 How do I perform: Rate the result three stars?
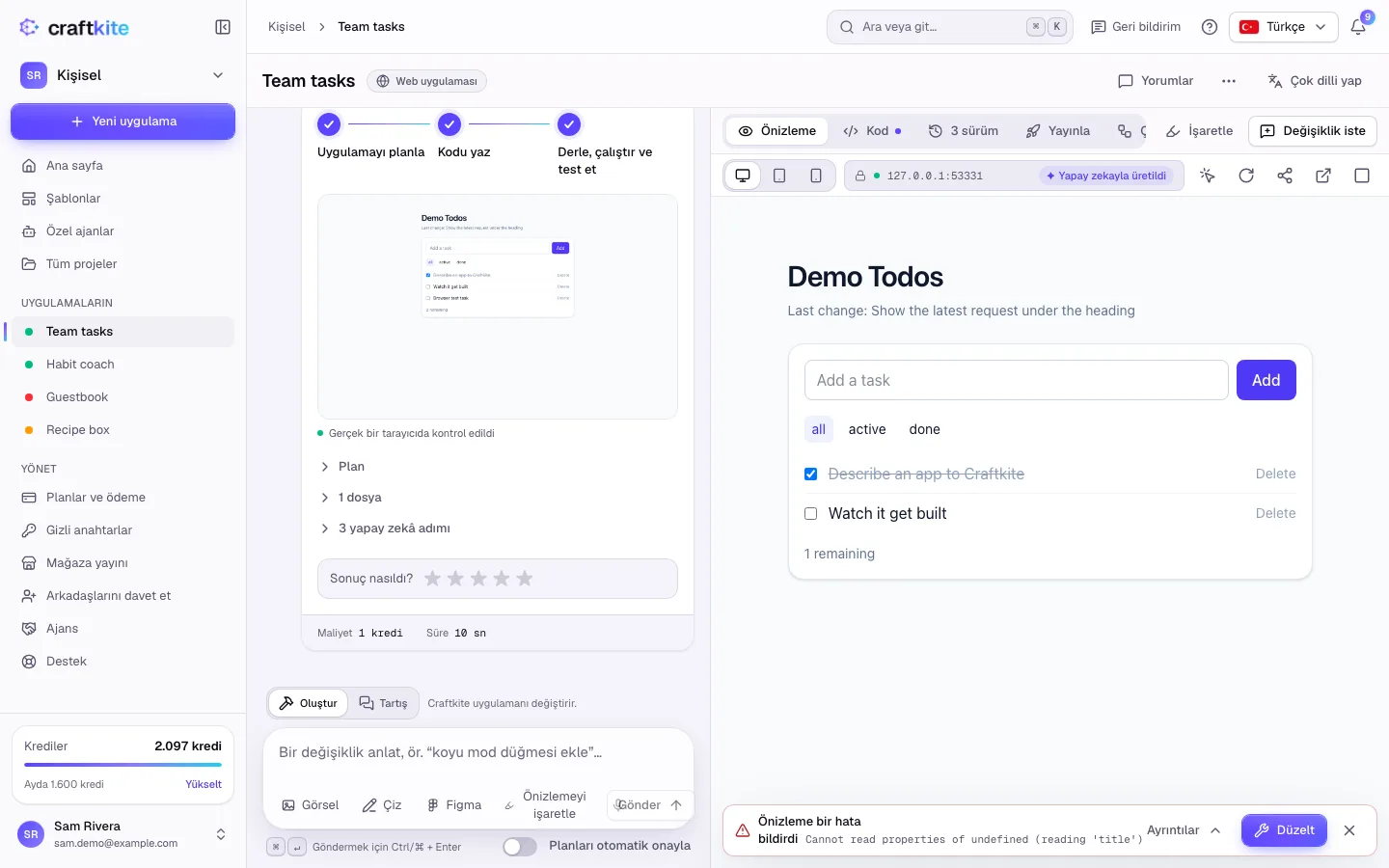click(x=478, y=579)
